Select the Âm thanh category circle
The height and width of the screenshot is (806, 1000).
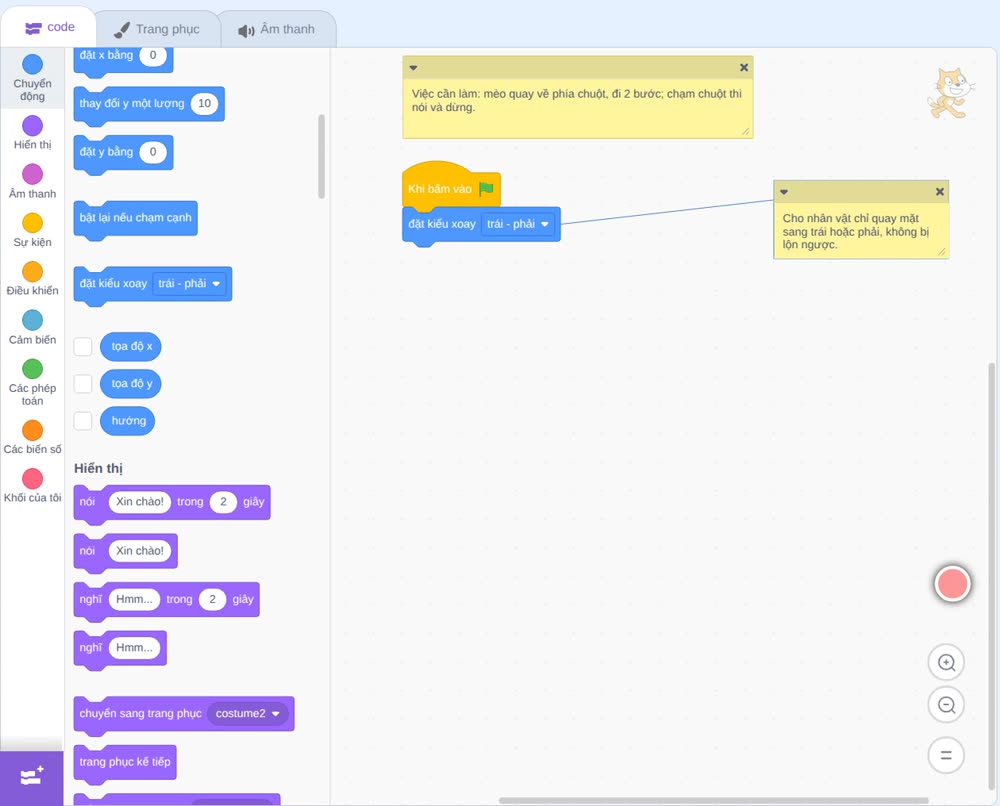click(33, 174)
